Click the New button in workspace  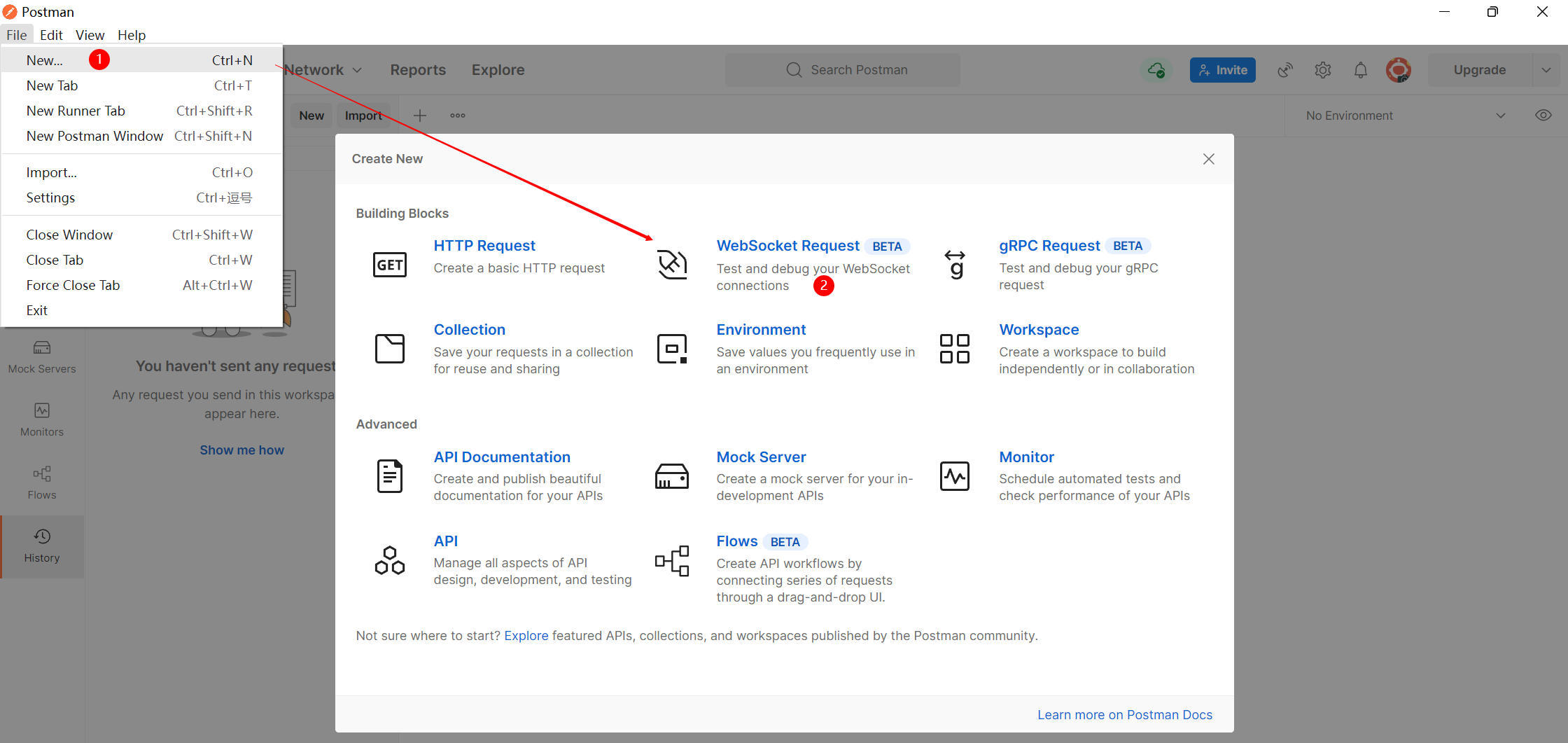pyautogui.click(x=311, y=116)
